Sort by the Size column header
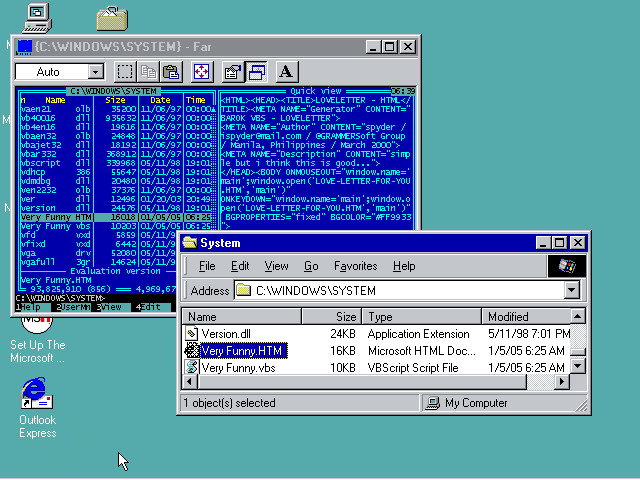The height and width of the screenshot is (480, 640). coord(332,317)
